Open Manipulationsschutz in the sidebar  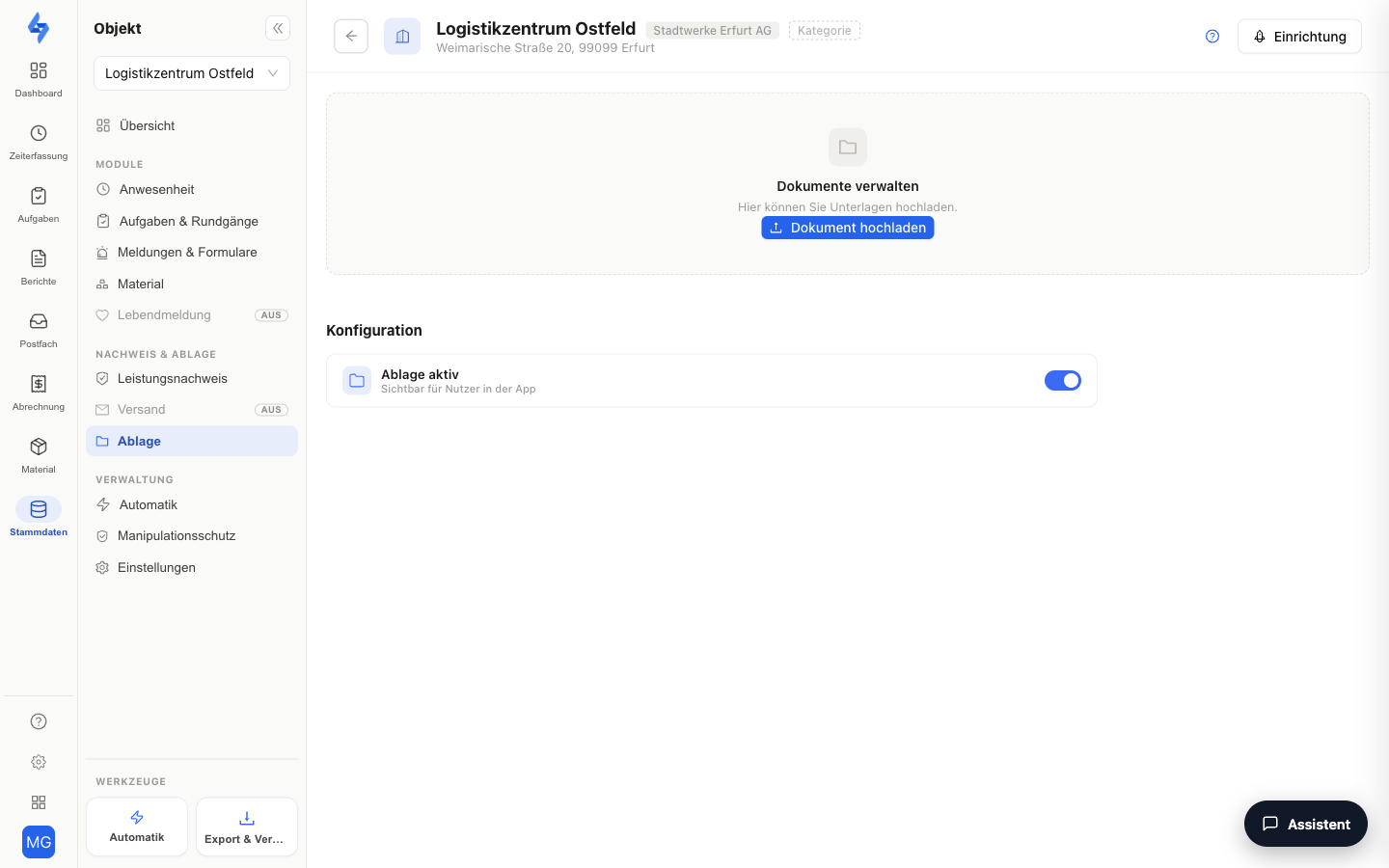[x=192, y=535]
